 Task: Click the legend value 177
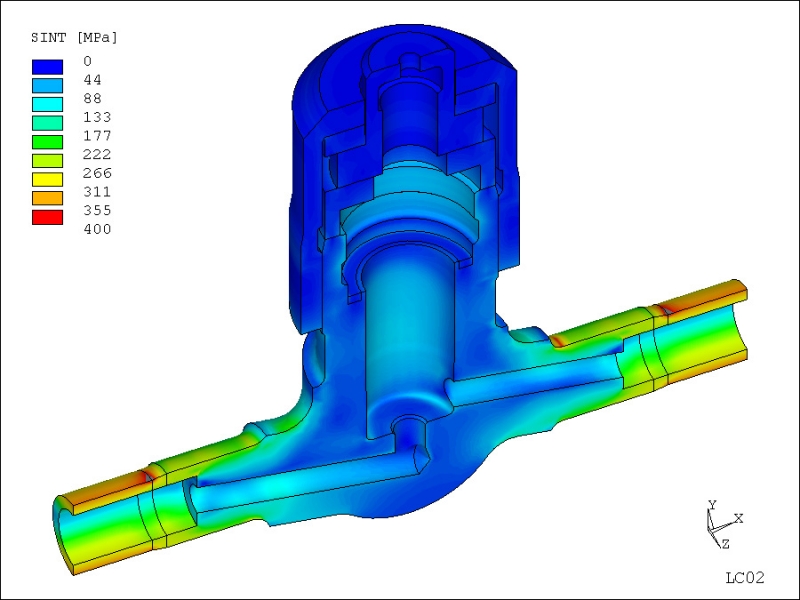pyautogui.click(x=97, y=136)
